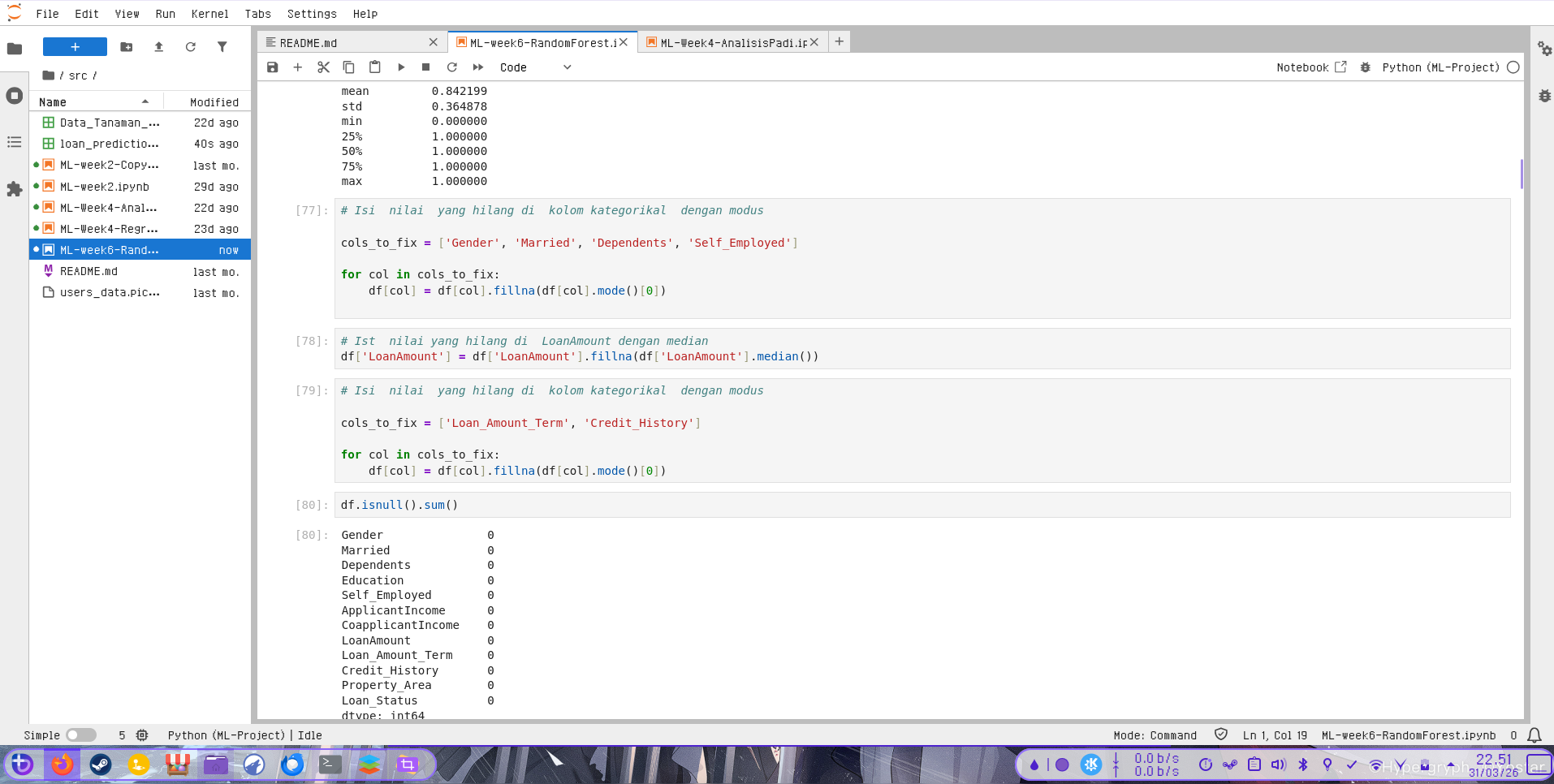The image size is (1554, 784).
Task: Collapse Name column sort arrow
Action: [x=145, y=101]
